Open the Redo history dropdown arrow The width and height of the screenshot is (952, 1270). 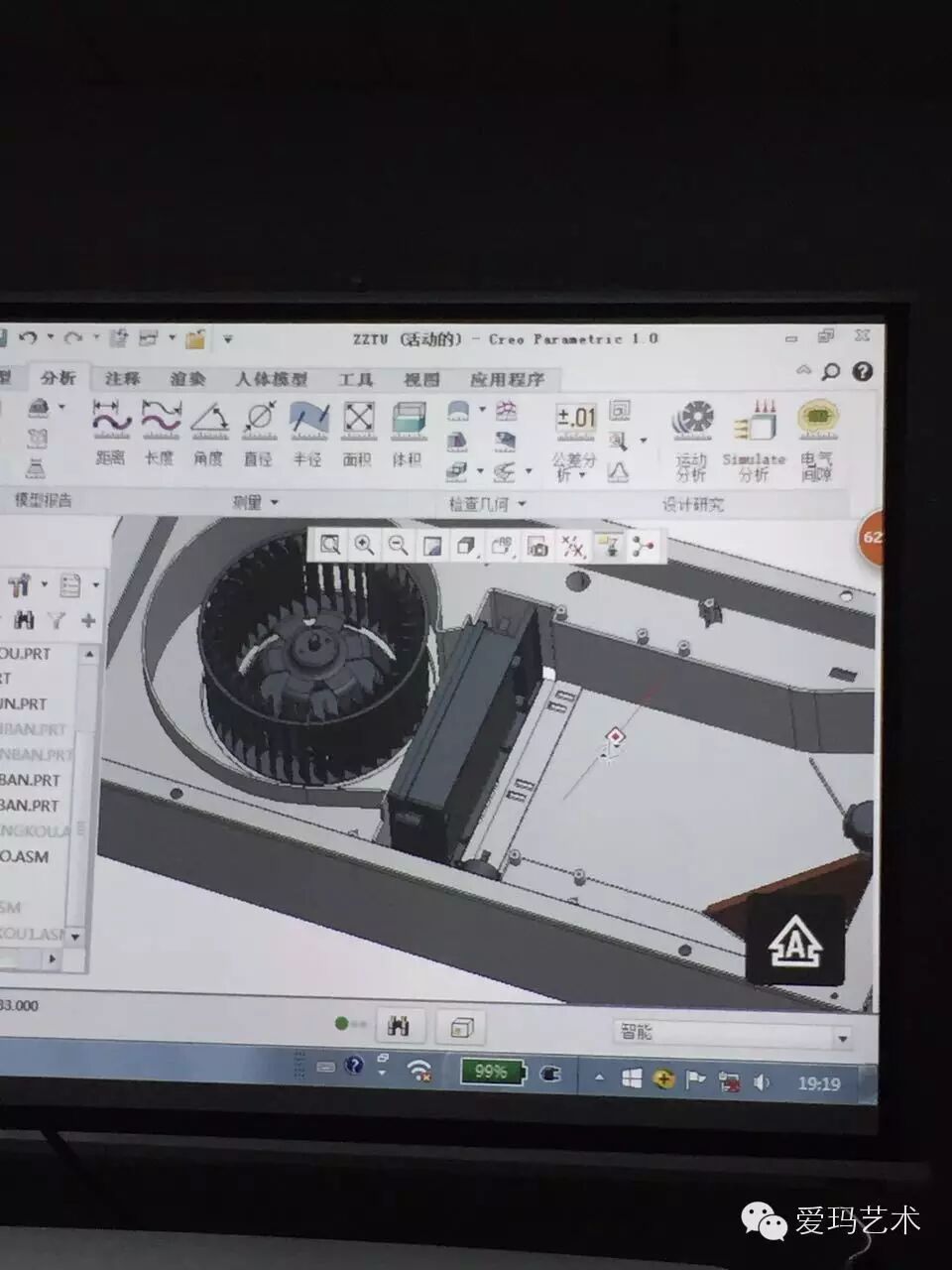coord(96,339)
